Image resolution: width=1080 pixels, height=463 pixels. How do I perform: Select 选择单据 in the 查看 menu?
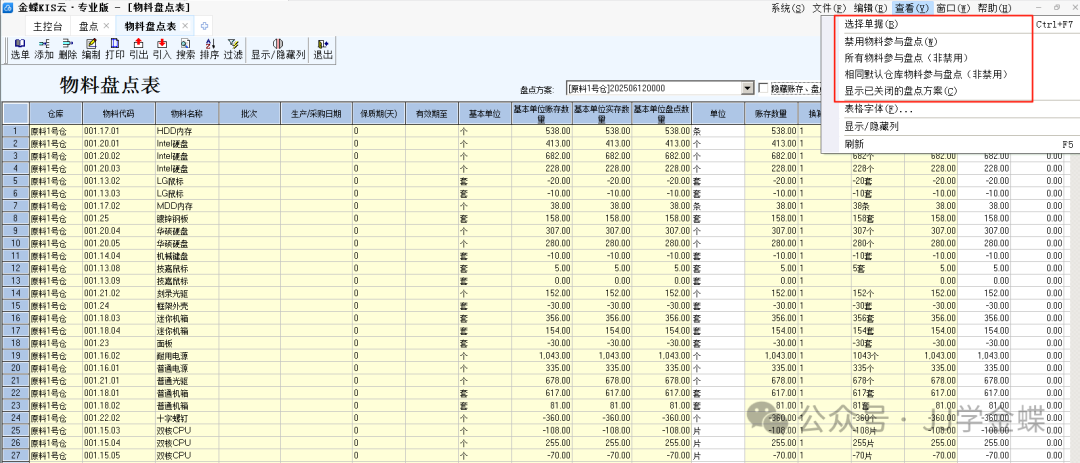pyautogui.click(x=871, y=24)
